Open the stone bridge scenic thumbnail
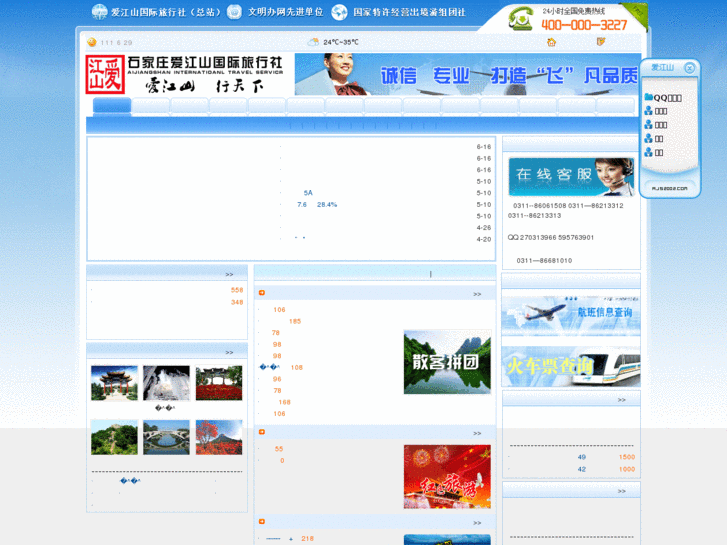The image size is (727, 545). (x=166, y=437)
